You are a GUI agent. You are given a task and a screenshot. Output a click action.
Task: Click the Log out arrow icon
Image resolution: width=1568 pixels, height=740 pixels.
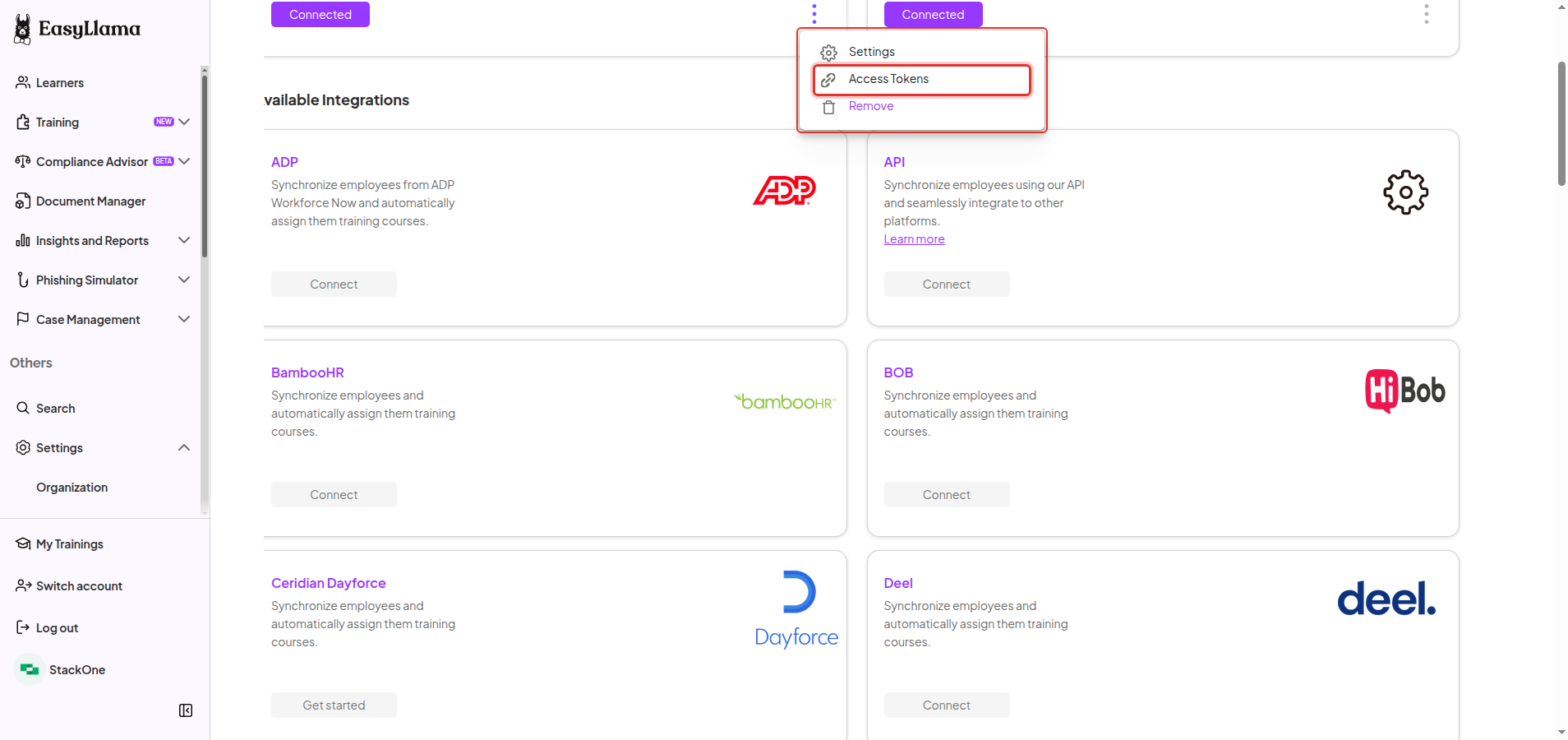23,627
